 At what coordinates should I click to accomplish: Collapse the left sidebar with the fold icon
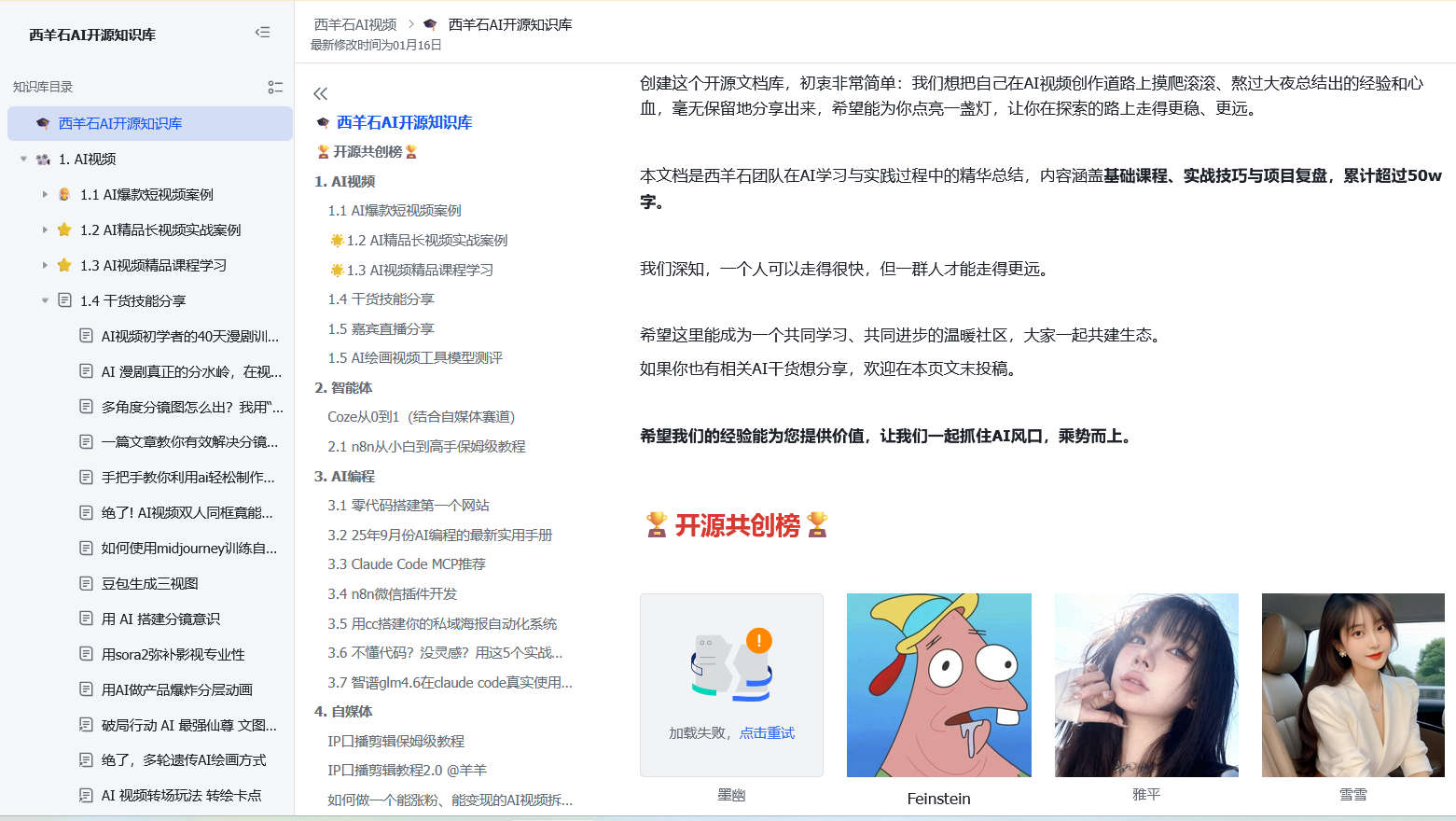tap(262, 33)
